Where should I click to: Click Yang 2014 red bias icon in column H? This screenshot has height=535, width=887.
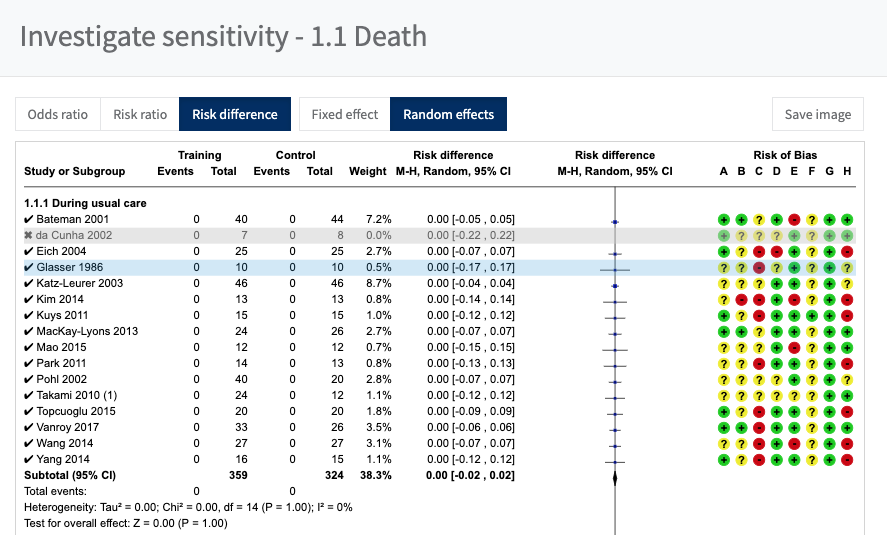847,459
